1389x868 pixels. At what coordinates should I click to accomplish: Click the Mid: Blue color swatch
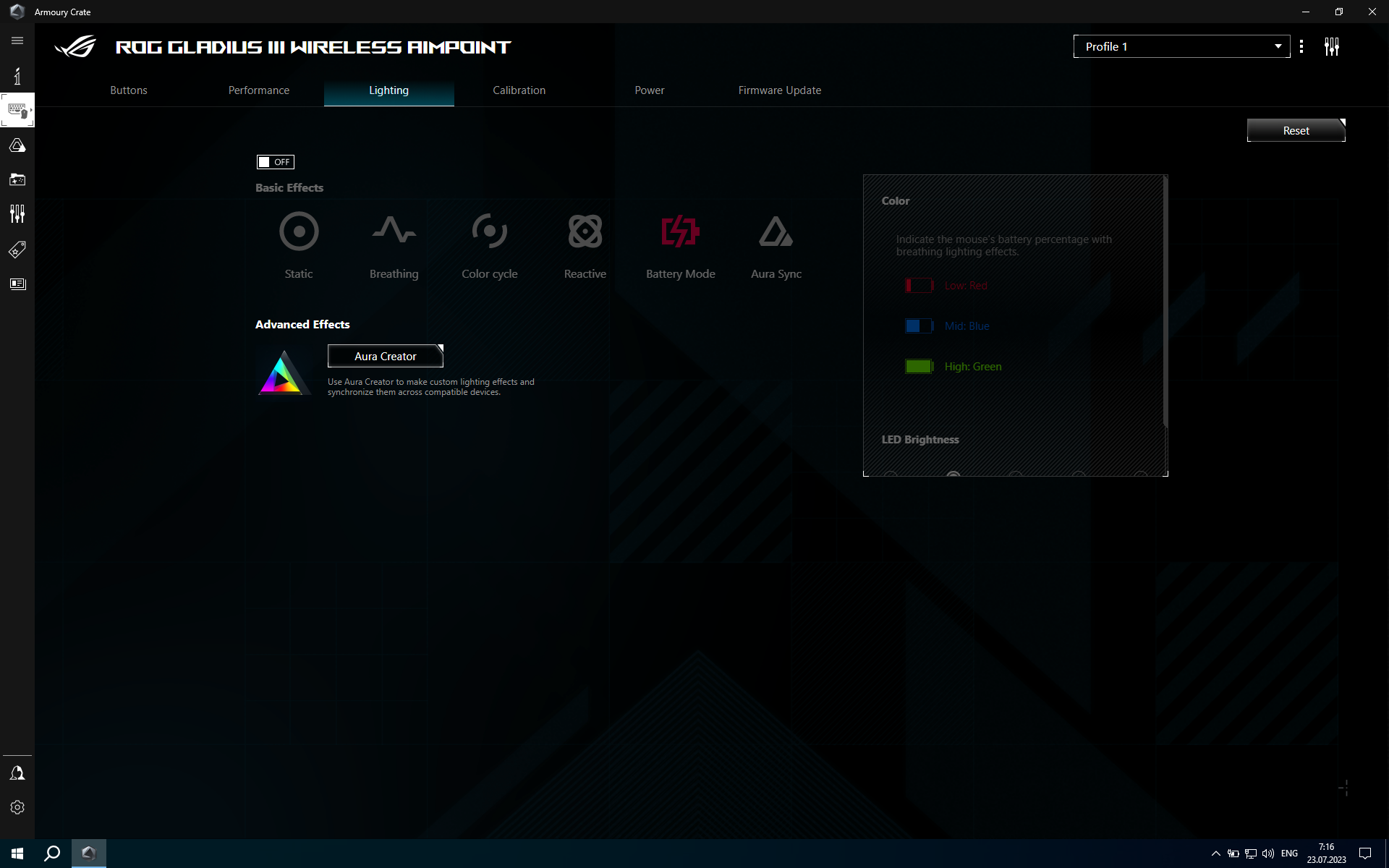tap(919, 325)
